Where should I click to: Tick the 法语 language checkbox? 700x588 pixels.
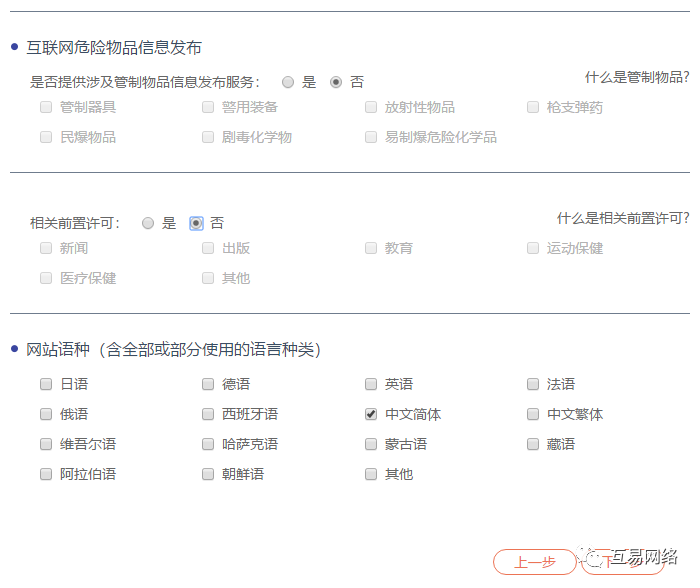pos(533,384)
